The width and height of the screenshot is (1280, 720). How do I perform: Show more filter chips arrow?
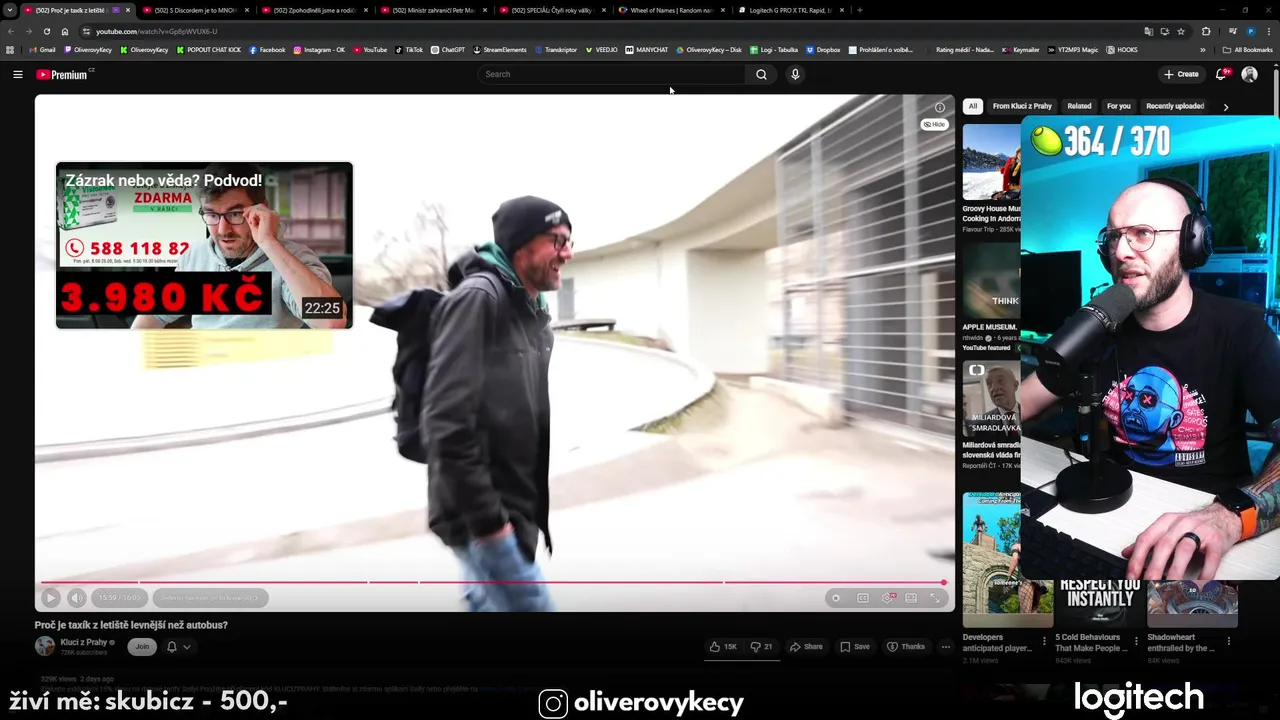pos(1225,106)
